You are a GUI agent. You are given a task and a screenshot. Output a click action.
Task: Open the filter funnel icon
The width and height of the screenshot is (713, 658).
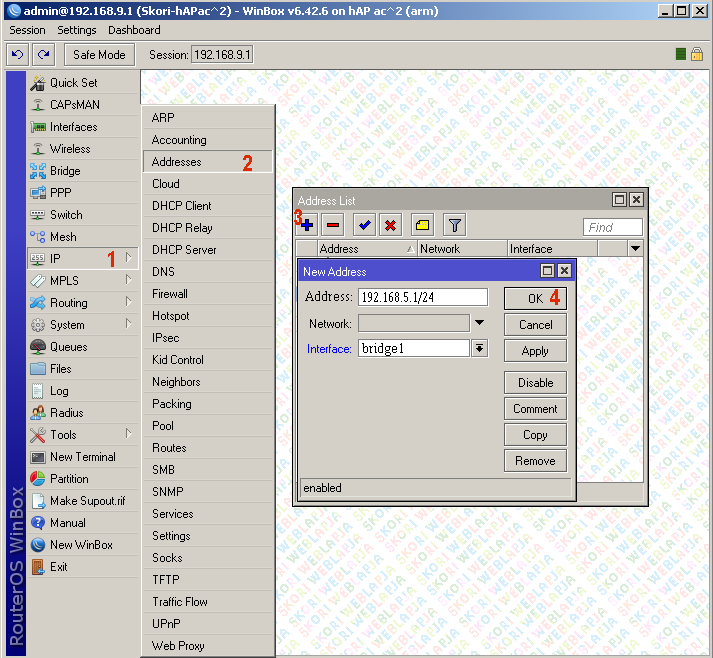pyautogui.click(x=454, y=226)
